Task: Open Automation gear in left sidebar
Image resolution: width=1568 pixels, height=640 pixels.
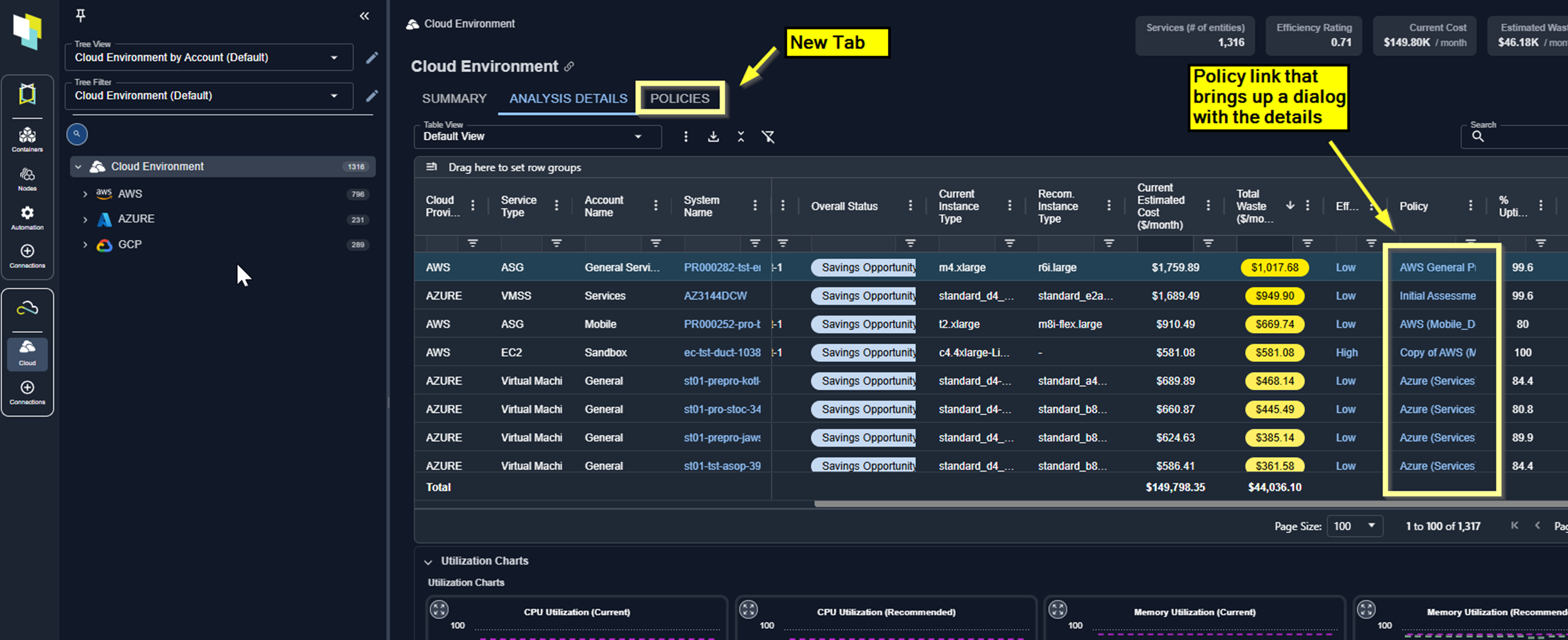Action: coord(27,217)
